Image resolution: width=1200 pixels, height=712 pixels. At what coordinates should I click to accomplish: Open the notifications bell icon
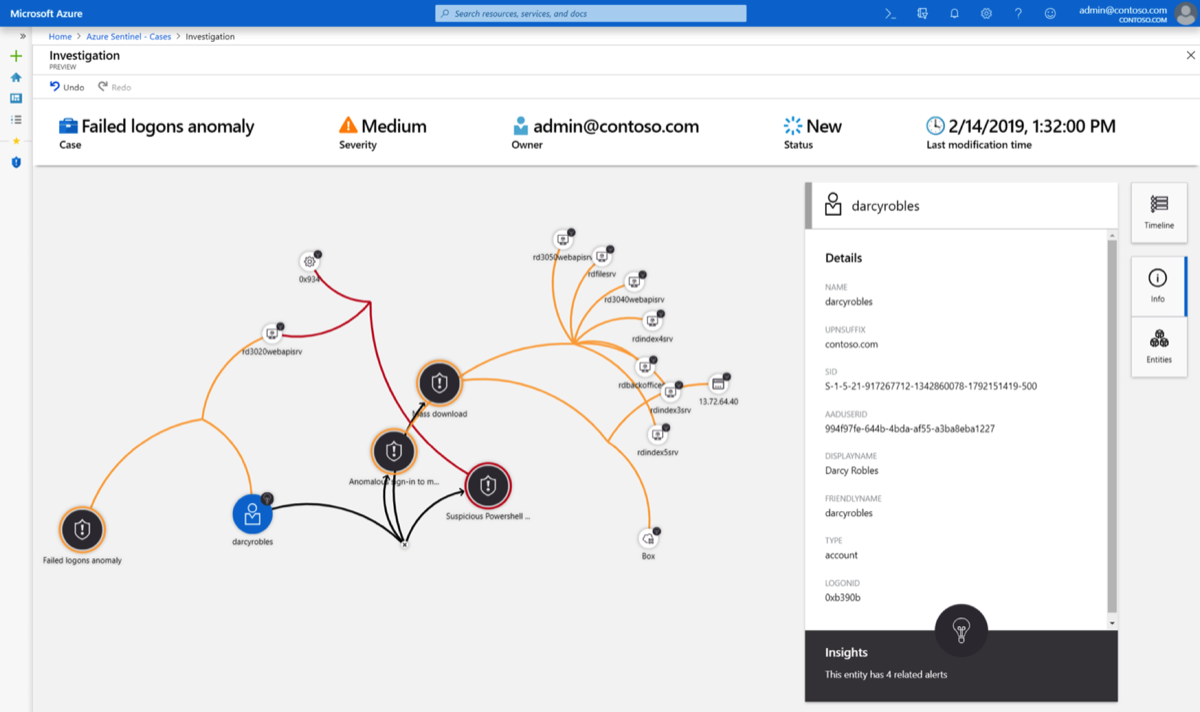(954, 13)
